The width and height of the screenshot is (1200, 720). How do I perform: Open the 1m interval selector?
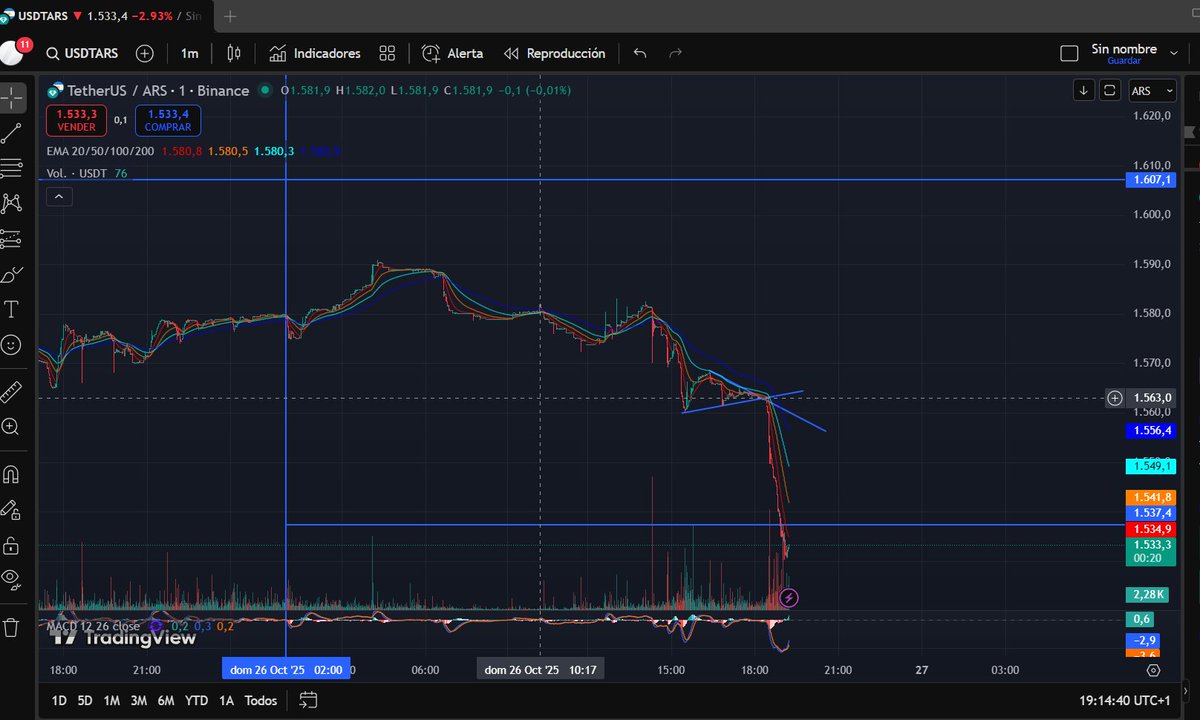(189, 53)
